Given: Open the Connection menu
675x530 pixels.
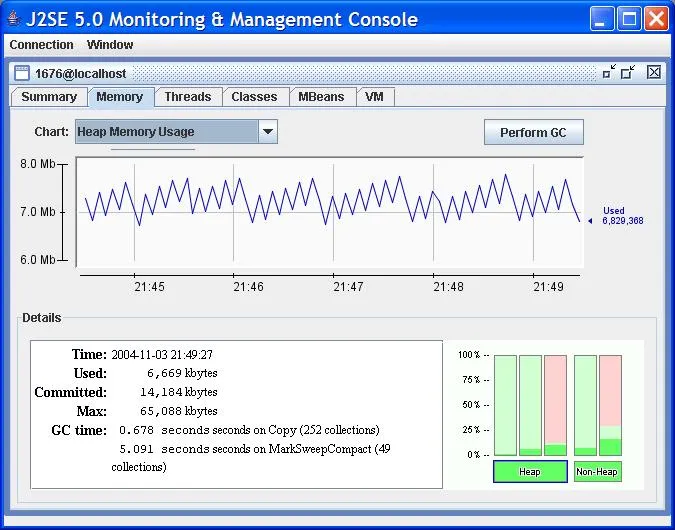Looking at the screenshot, I should [x=41, y=45].
